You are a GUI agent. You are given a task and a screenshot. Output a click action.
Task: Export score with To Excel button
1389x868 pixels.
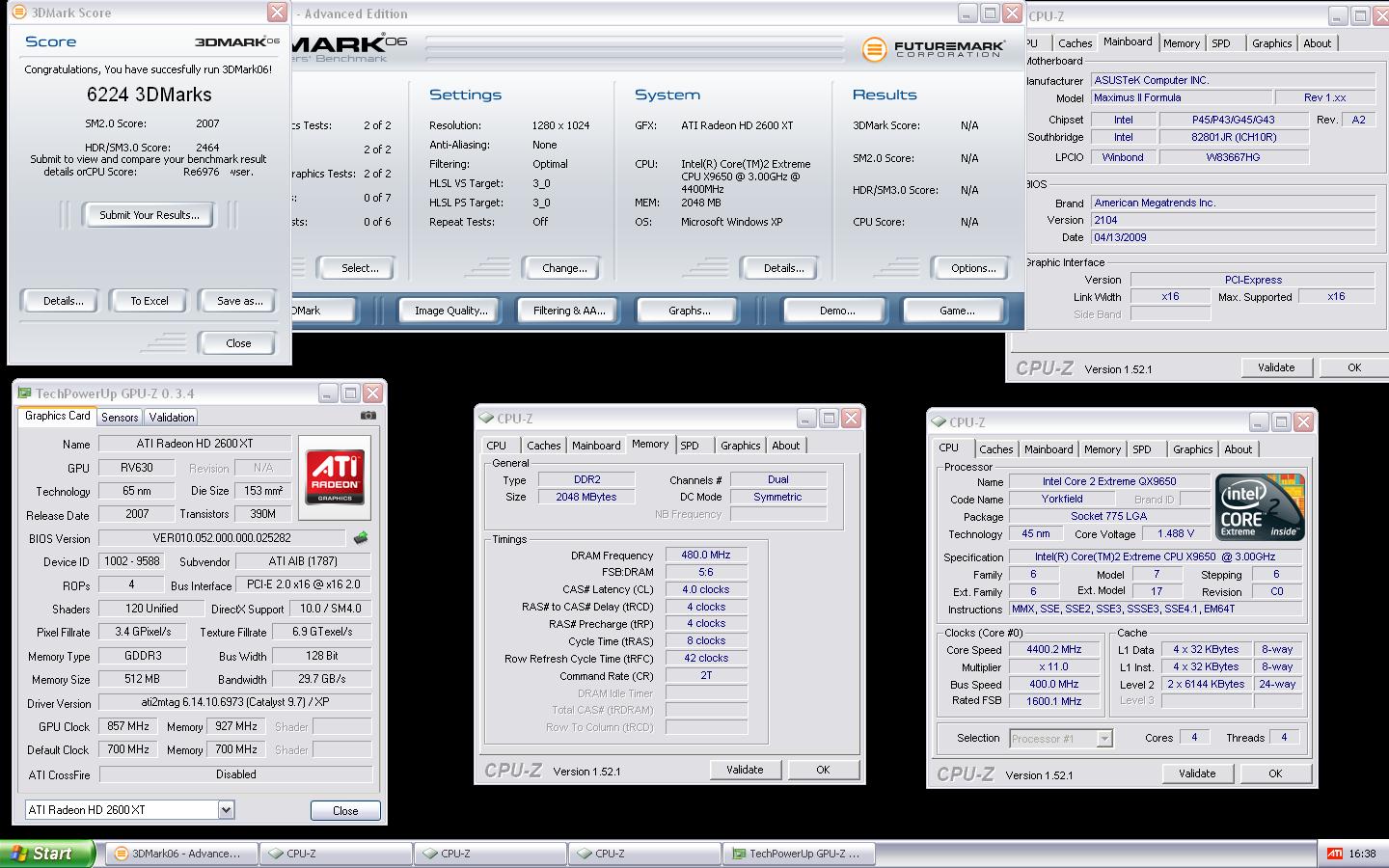(150, 301)
